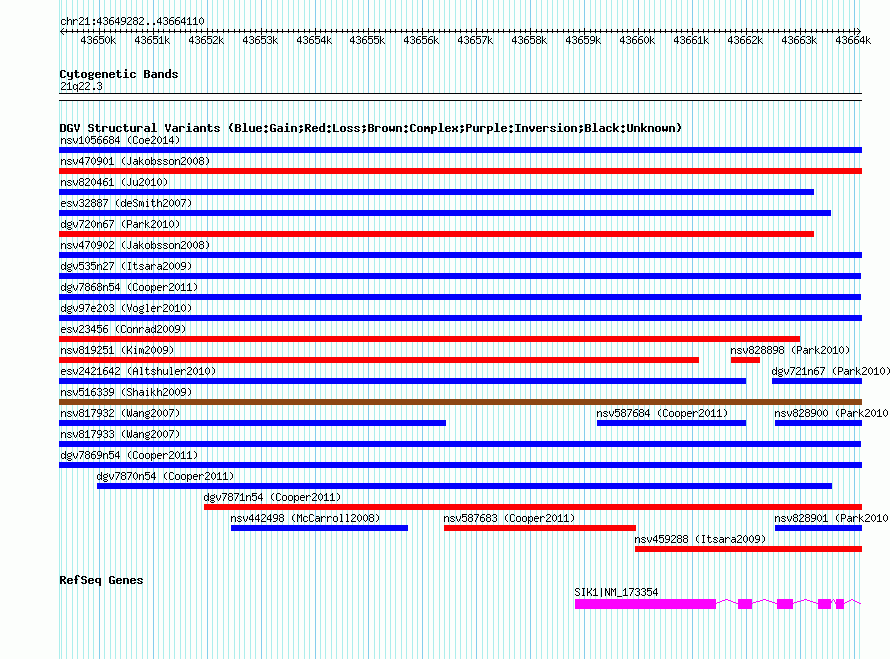Click the red esv23456 (Conrad2009) bar
Image resolution: width=890 pixels, height=659 pixels.
click(430, 339)
